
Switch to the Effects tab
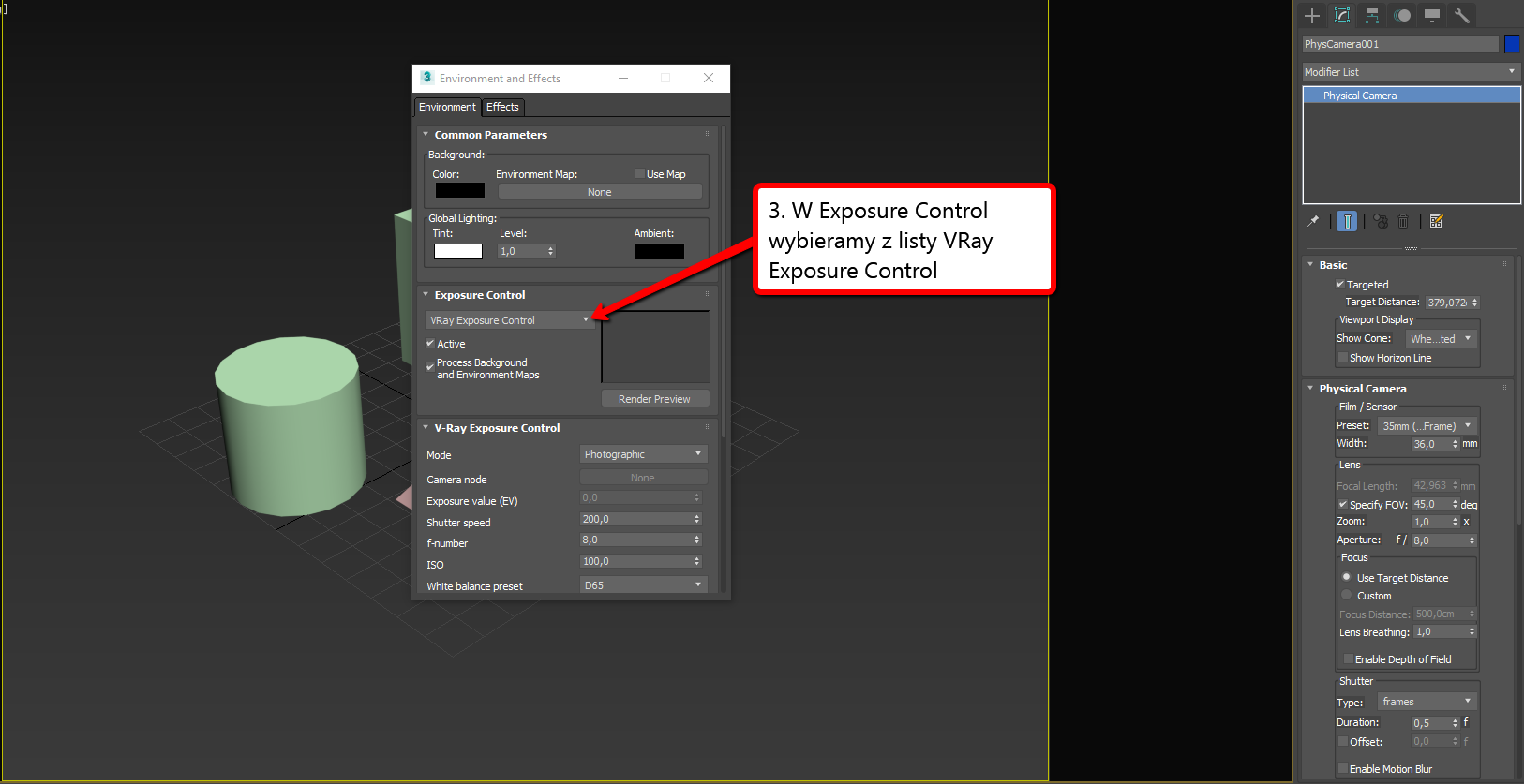coord(502,108)
